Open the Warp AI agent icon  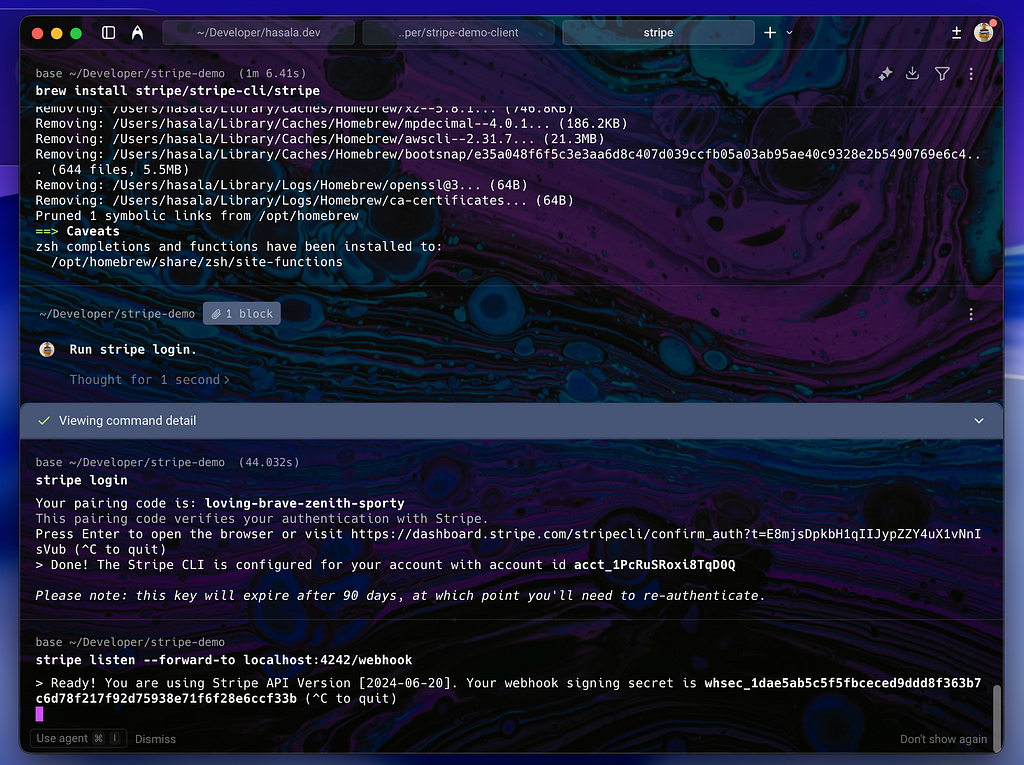click(x=137, y=33)
